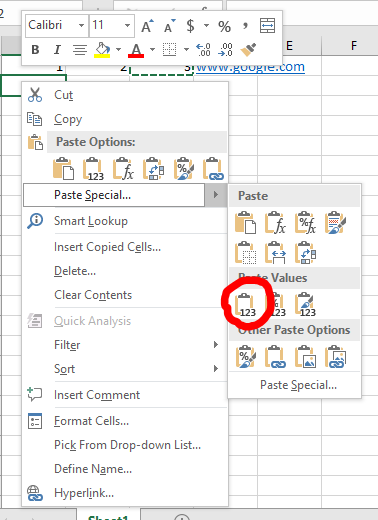378x520 pixels.
Task: Open Hyperlink... from the context menu
Action: (x=84, y=493)
